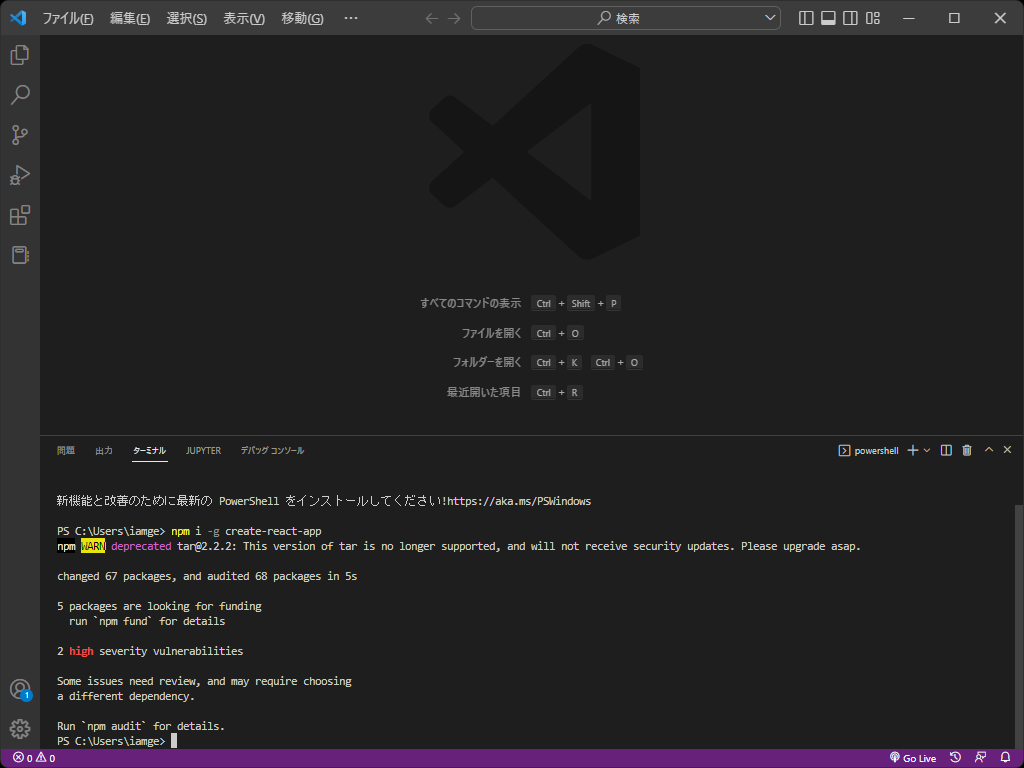This screenshot has height=768, width=1024.
Task: Click the 'Run `npm audit` for details.' line
Action: (140, 726)
